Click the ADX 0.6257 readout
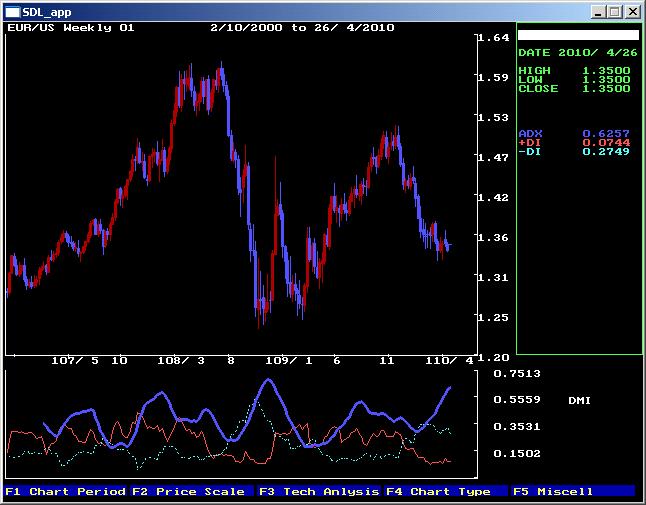Viewport: 646px width, 505px height. coord(574,133)
